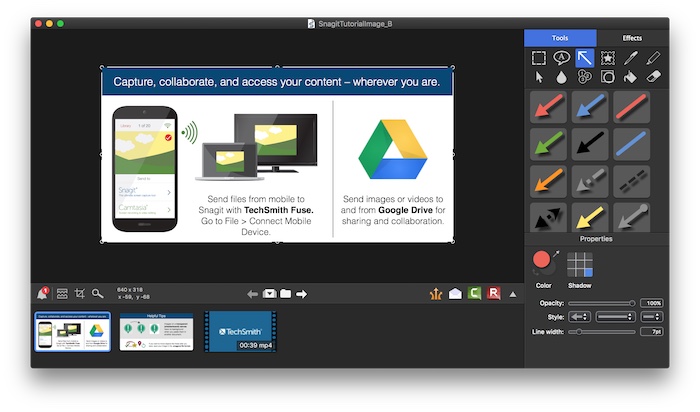
Task: Click the Opacity slider
Action: tap(602, 303)
